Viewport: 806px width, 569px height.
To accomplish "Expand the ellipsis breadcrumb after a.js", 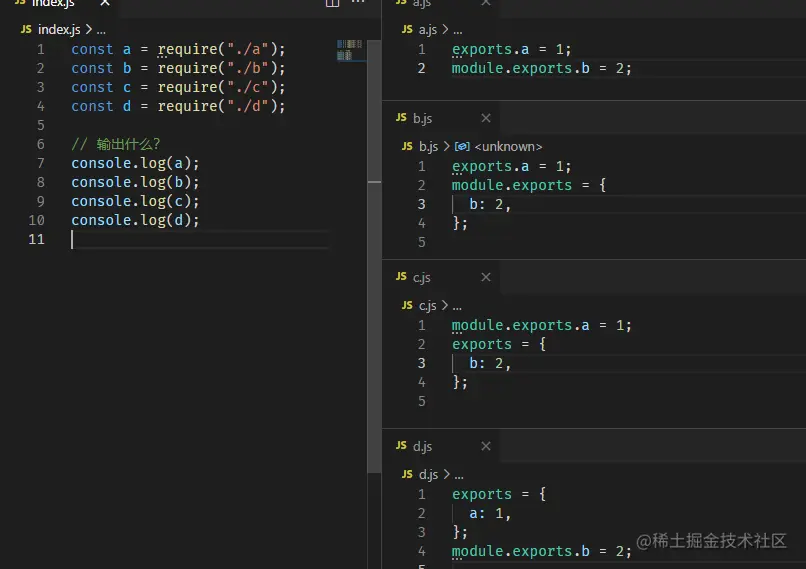I will point(458,31).
